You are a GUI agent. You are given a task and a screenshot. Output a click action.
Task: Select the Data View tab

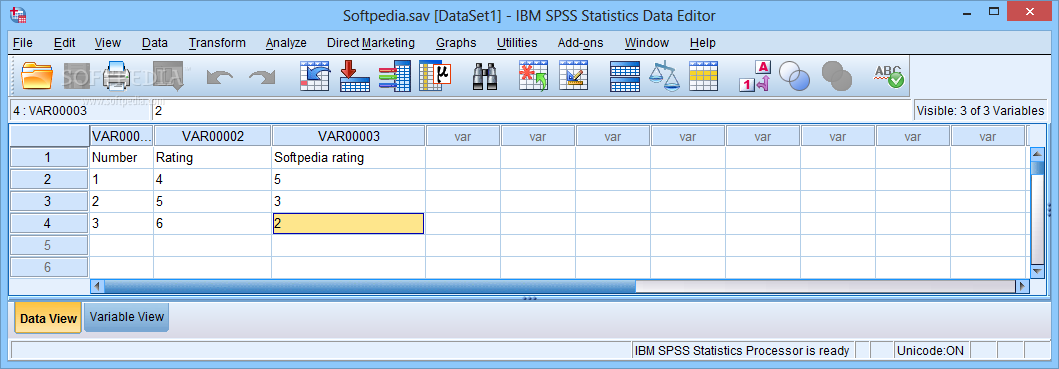pyautogui.click(x=48, y=318)
